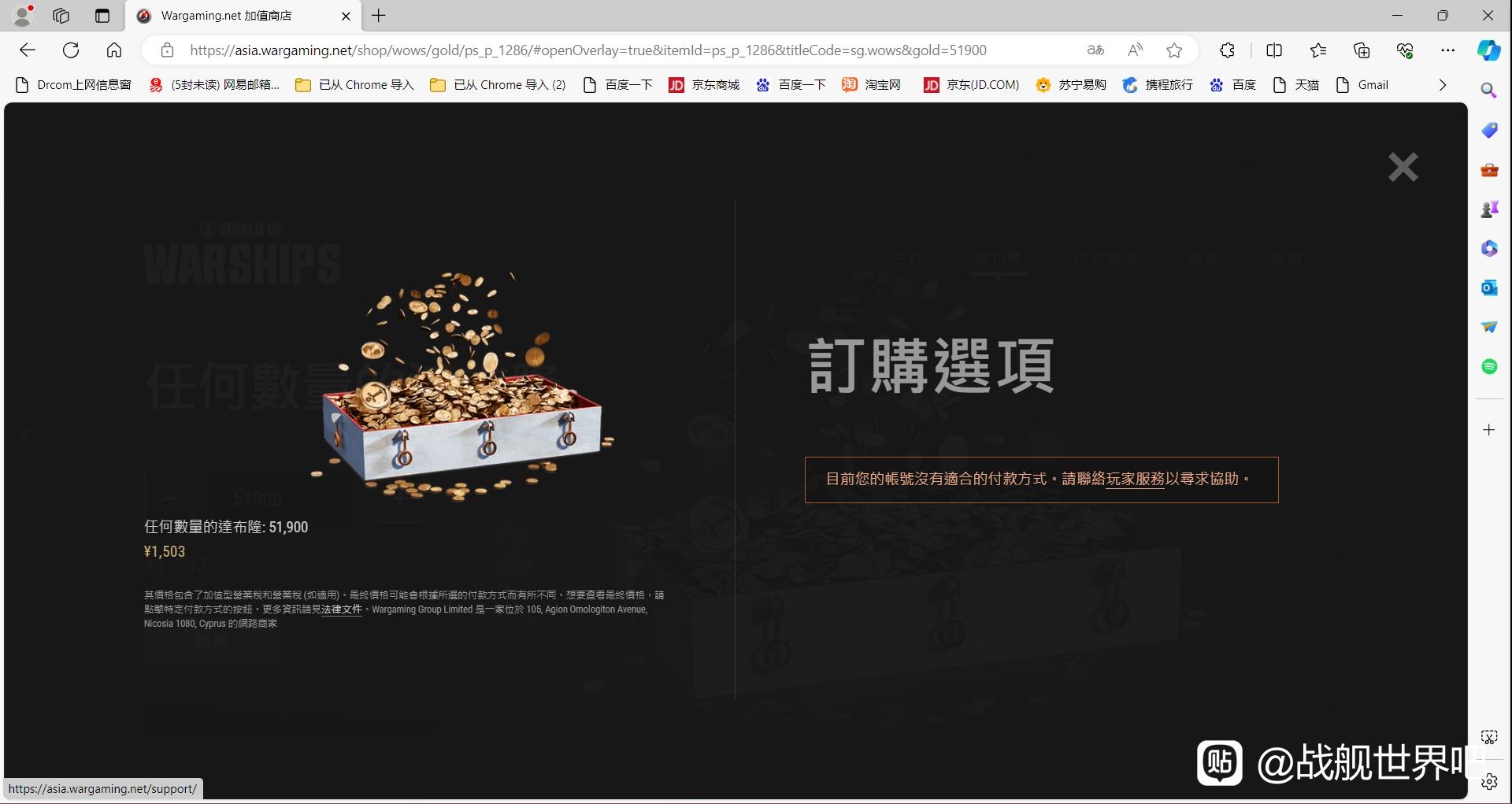
Task: View site information lock icon
Action: click(x=167, y=50)
